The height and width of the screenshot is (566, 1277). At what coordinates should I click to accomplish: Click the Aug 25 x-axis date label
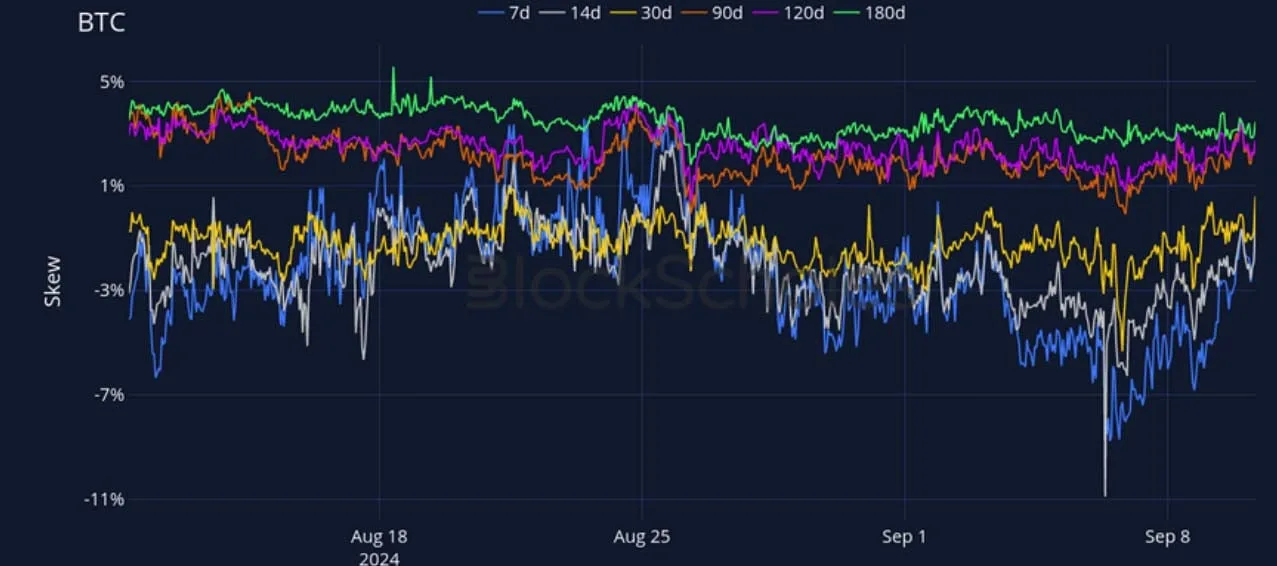(642, 537)
